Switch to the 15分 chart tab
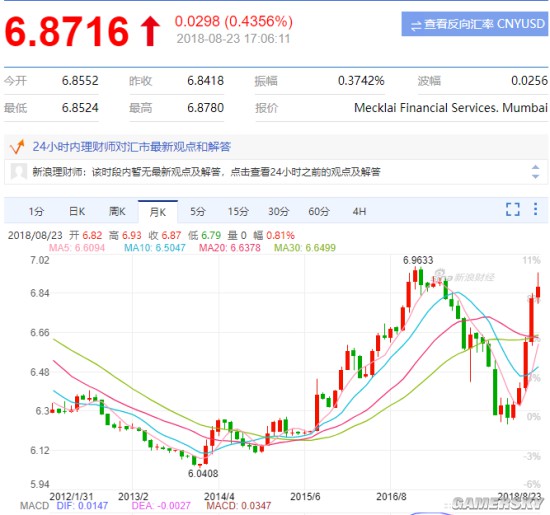Viewport: 550px width, 515px height. point(238,212)
